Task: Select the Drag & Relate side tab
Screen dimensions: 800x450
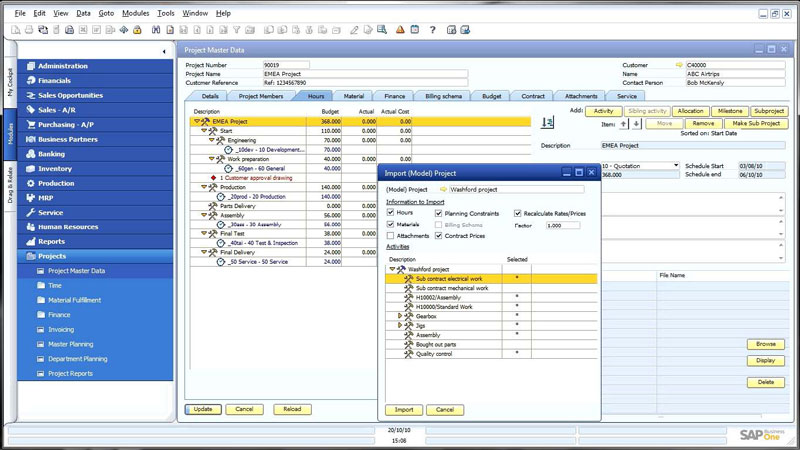Action: [10, 186]
